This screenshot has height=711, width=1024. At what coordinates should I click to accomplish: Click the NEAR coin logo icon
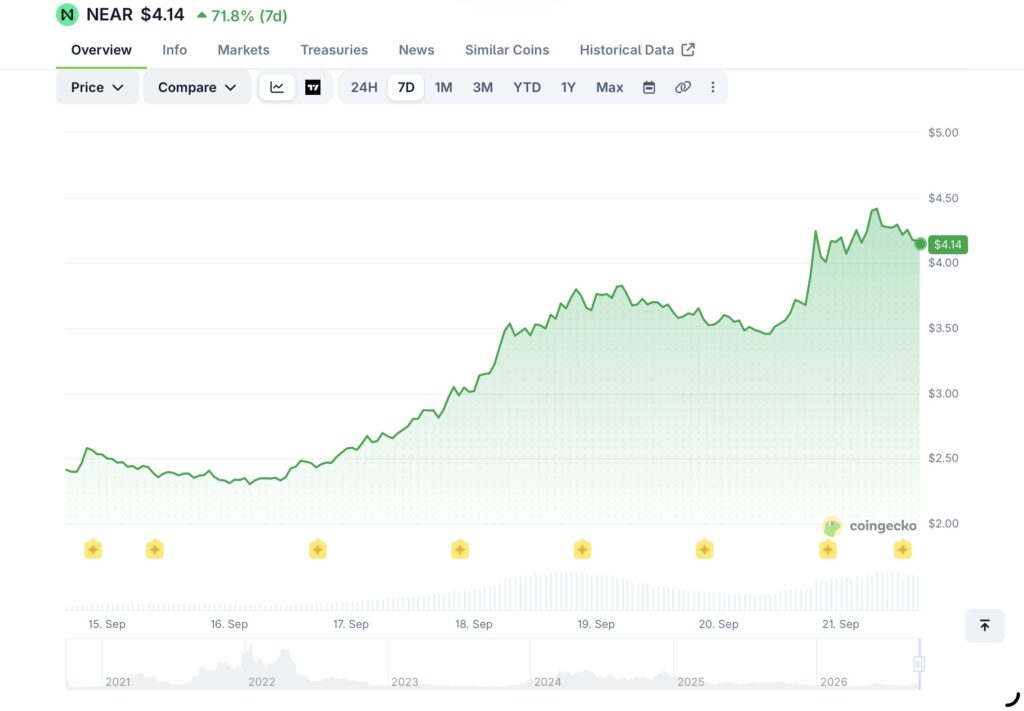point(67,14)
